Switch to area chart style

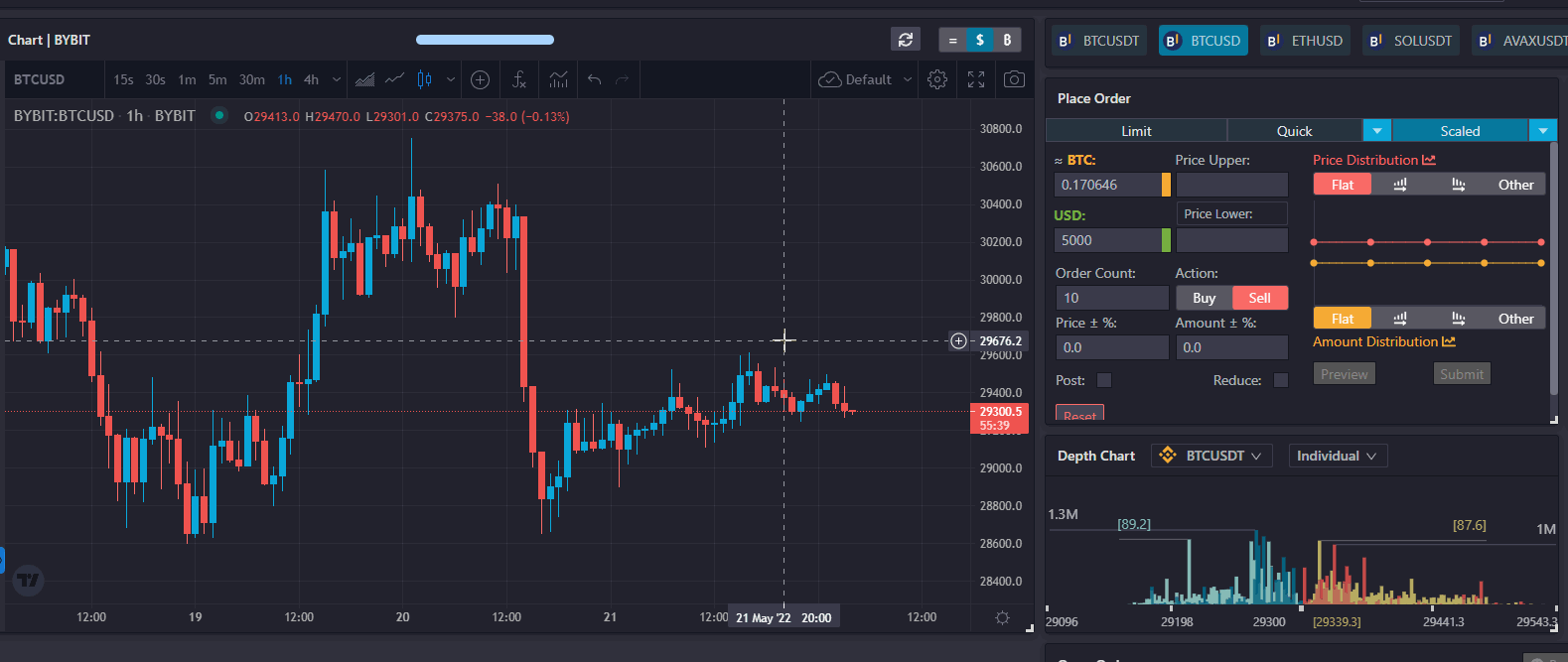[365, 79]
